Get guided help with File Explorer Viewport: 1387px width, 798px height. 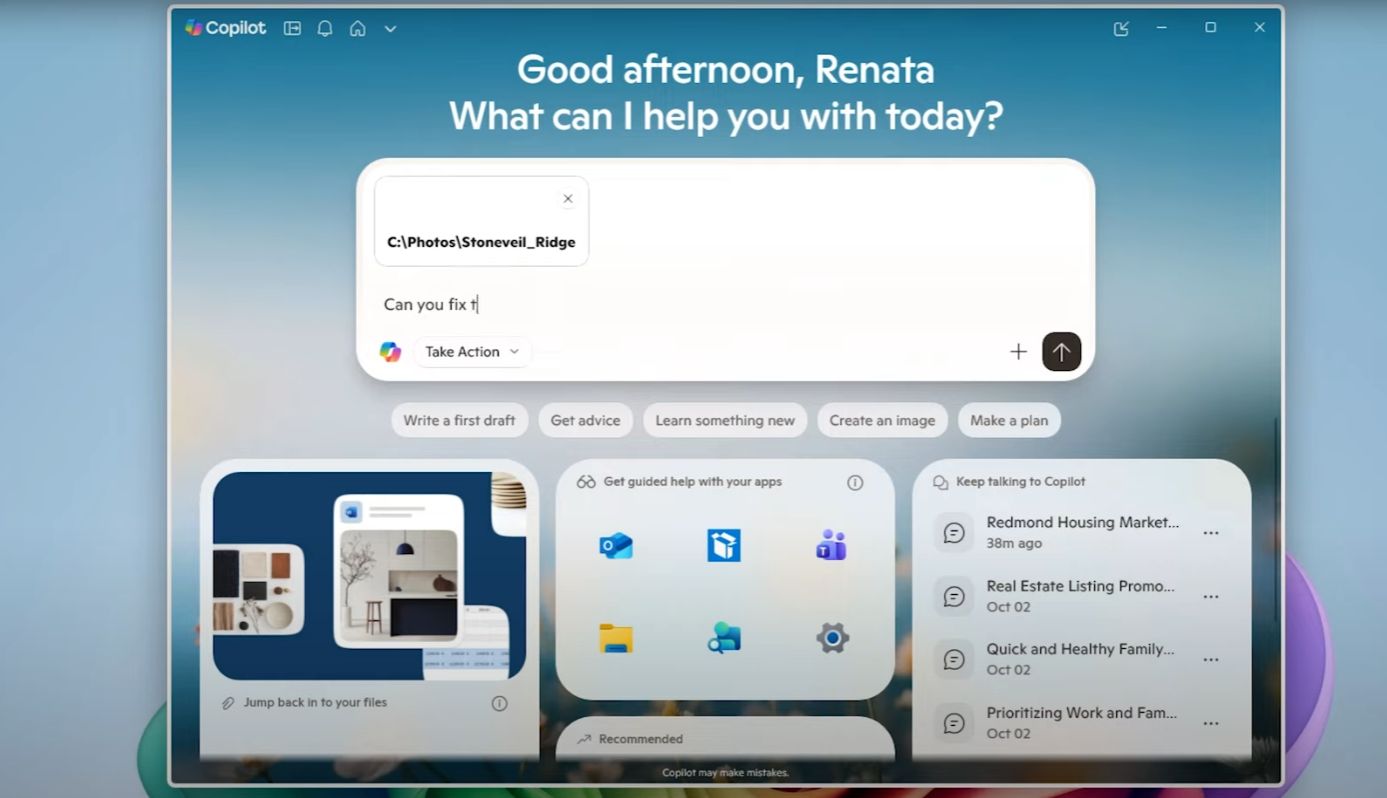[616, 638]
